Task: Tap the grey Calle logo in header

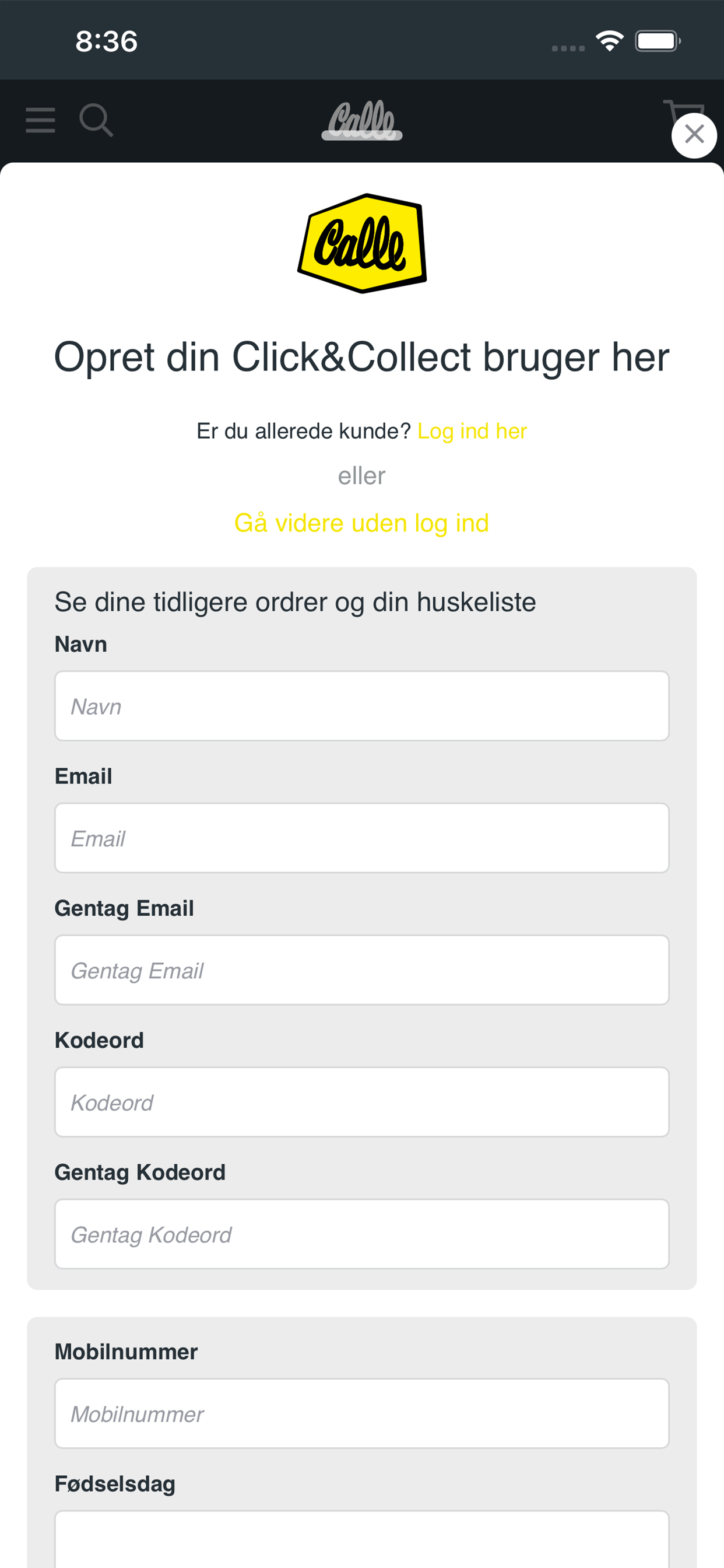Action: pos(362,121)
